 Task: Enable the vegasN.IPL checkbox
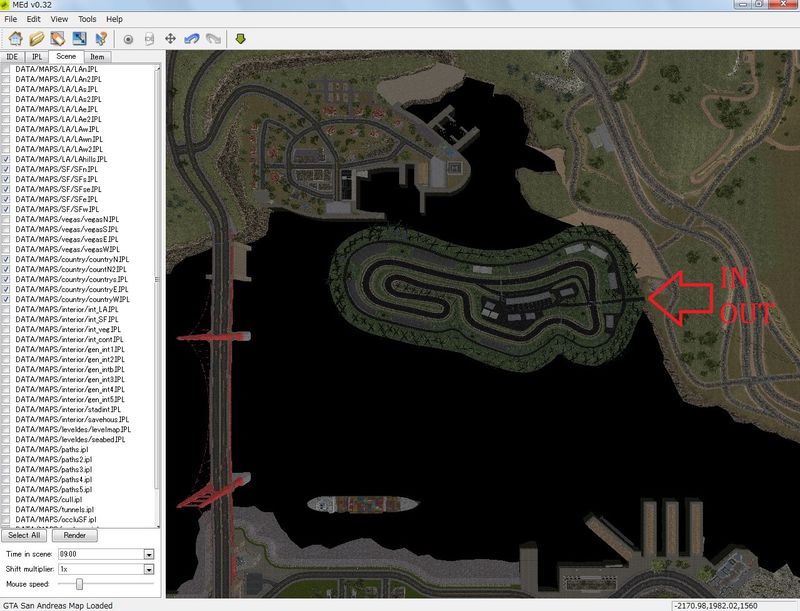click(x=6, y=219)
